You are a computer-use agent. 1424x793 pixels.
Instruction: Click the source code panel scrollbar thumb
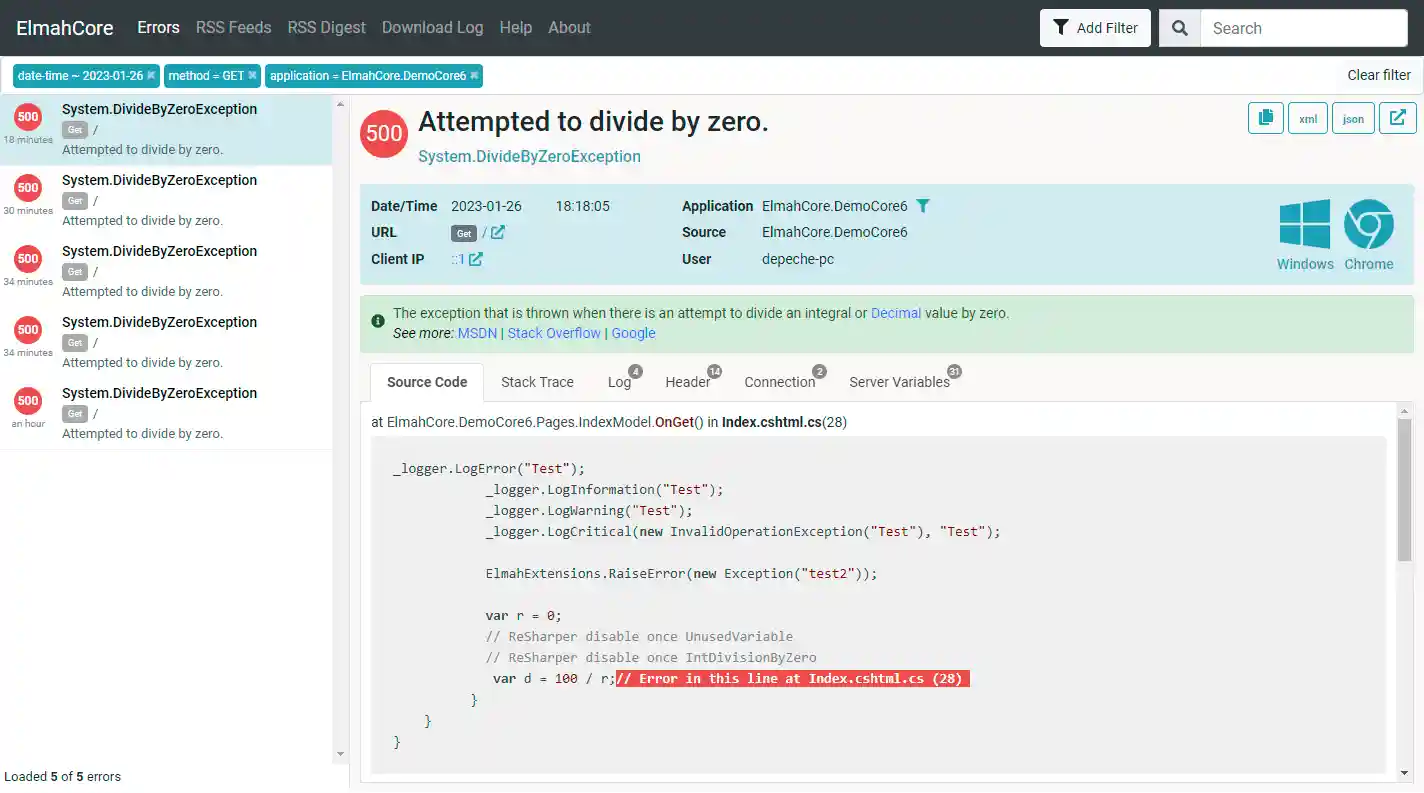[x=1405, y=490]
